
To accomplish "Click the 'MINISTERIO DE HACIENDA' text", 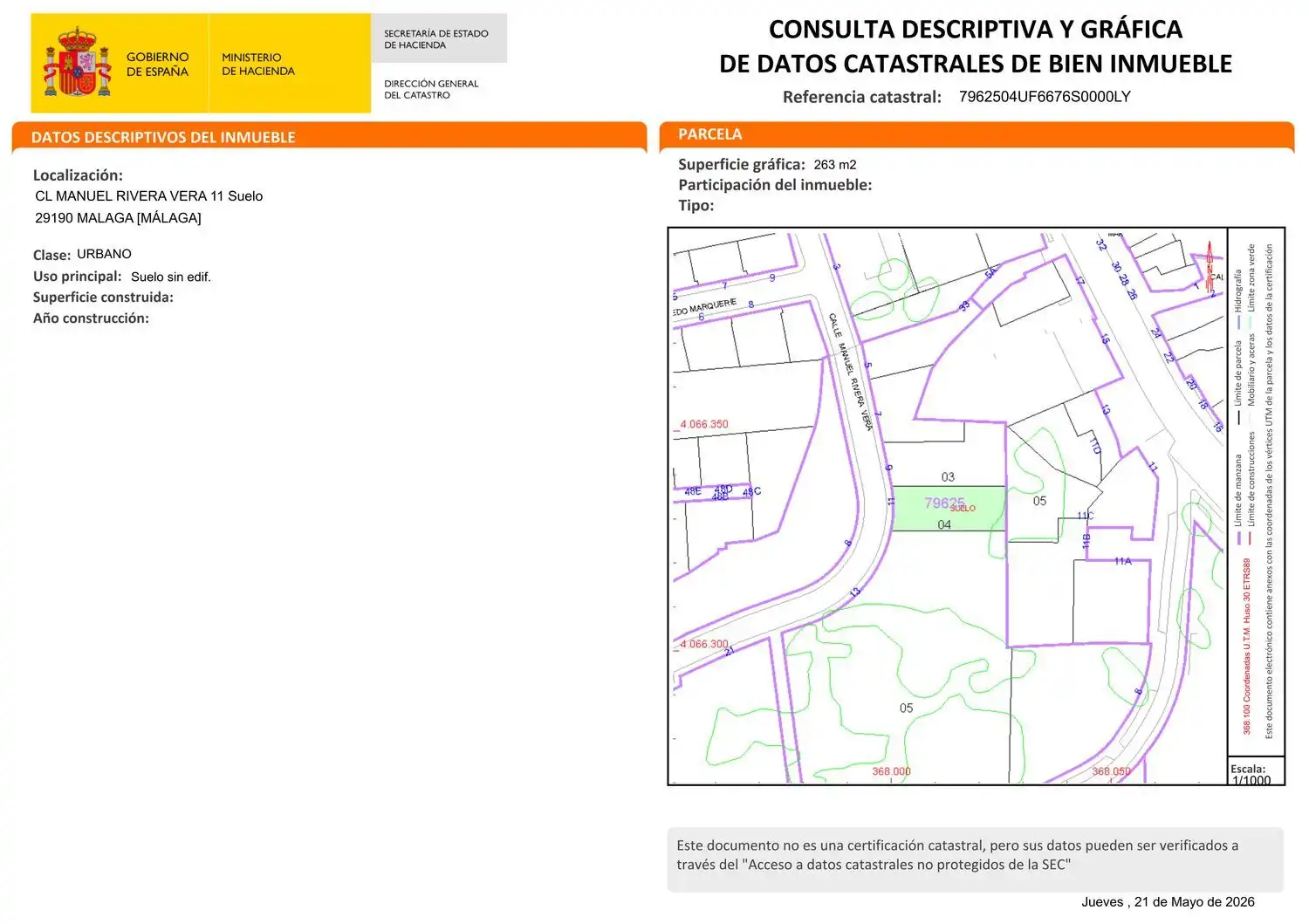I will tap(258, 64).
